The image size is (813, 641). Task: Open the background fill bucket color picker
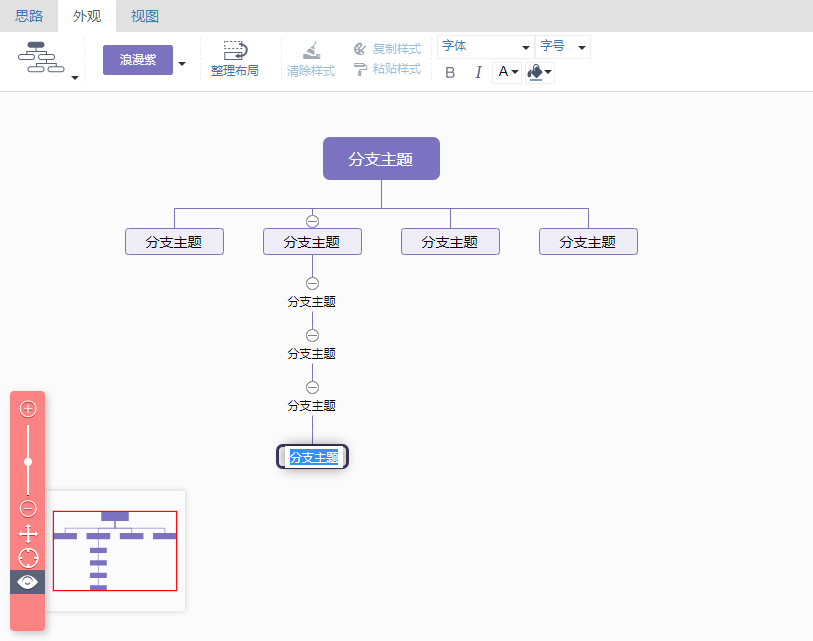pyautogui.click(x=539, y=72)
